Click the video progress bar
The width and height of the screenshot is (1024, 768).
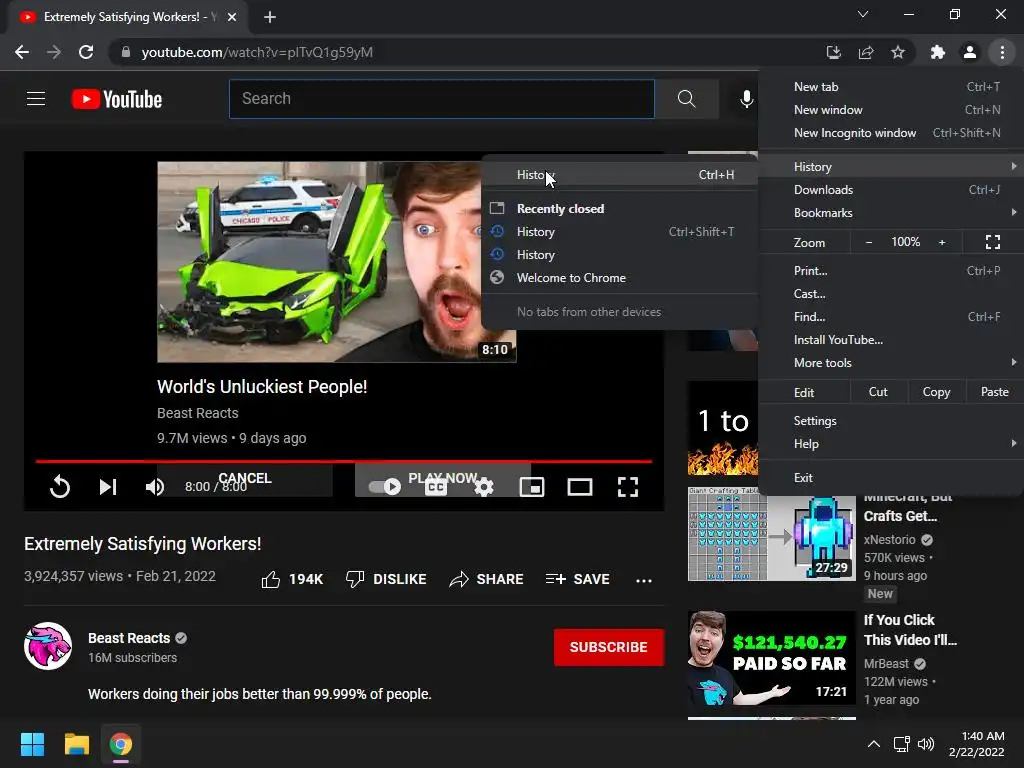pos(344,461)
